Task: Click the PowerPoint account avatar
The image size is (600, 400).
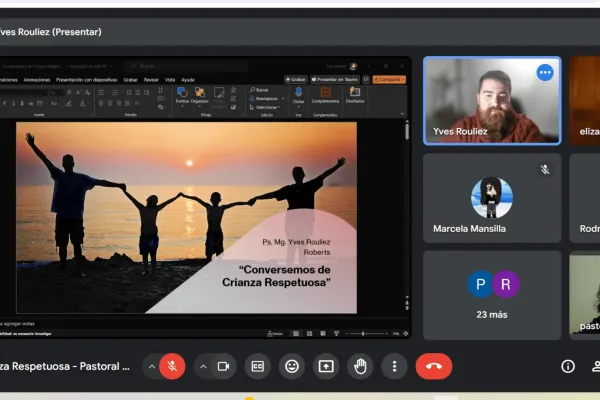Action: (x=353, y=66)
